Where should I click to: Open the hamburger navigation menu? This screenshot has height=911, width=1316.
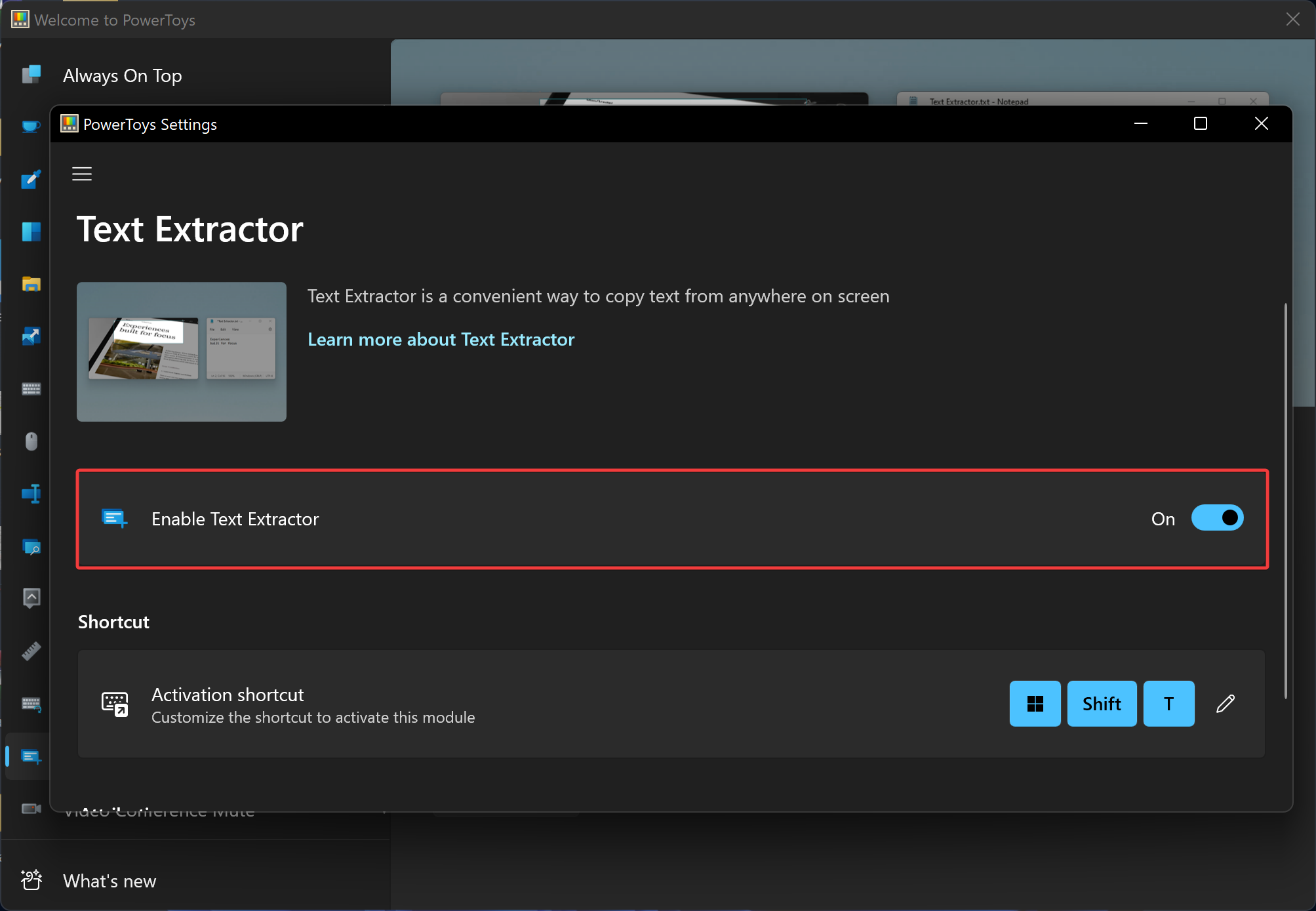(x=82, y=174)
